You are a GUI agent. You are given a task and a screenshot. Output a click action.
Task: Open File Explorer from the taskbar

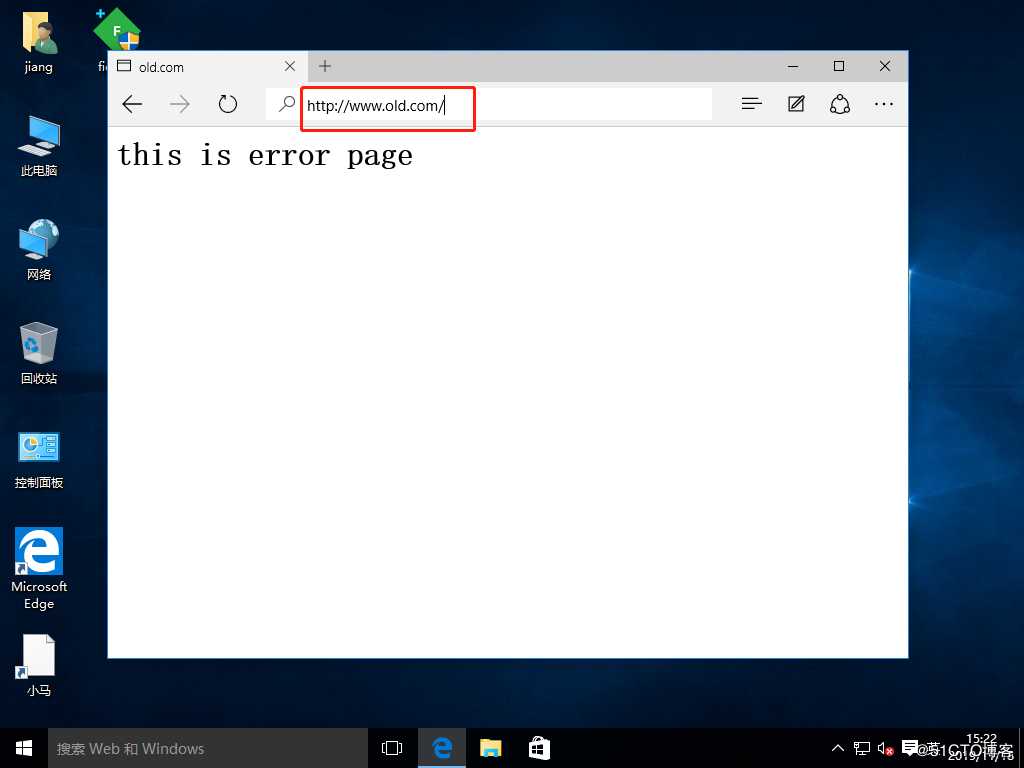490,748
